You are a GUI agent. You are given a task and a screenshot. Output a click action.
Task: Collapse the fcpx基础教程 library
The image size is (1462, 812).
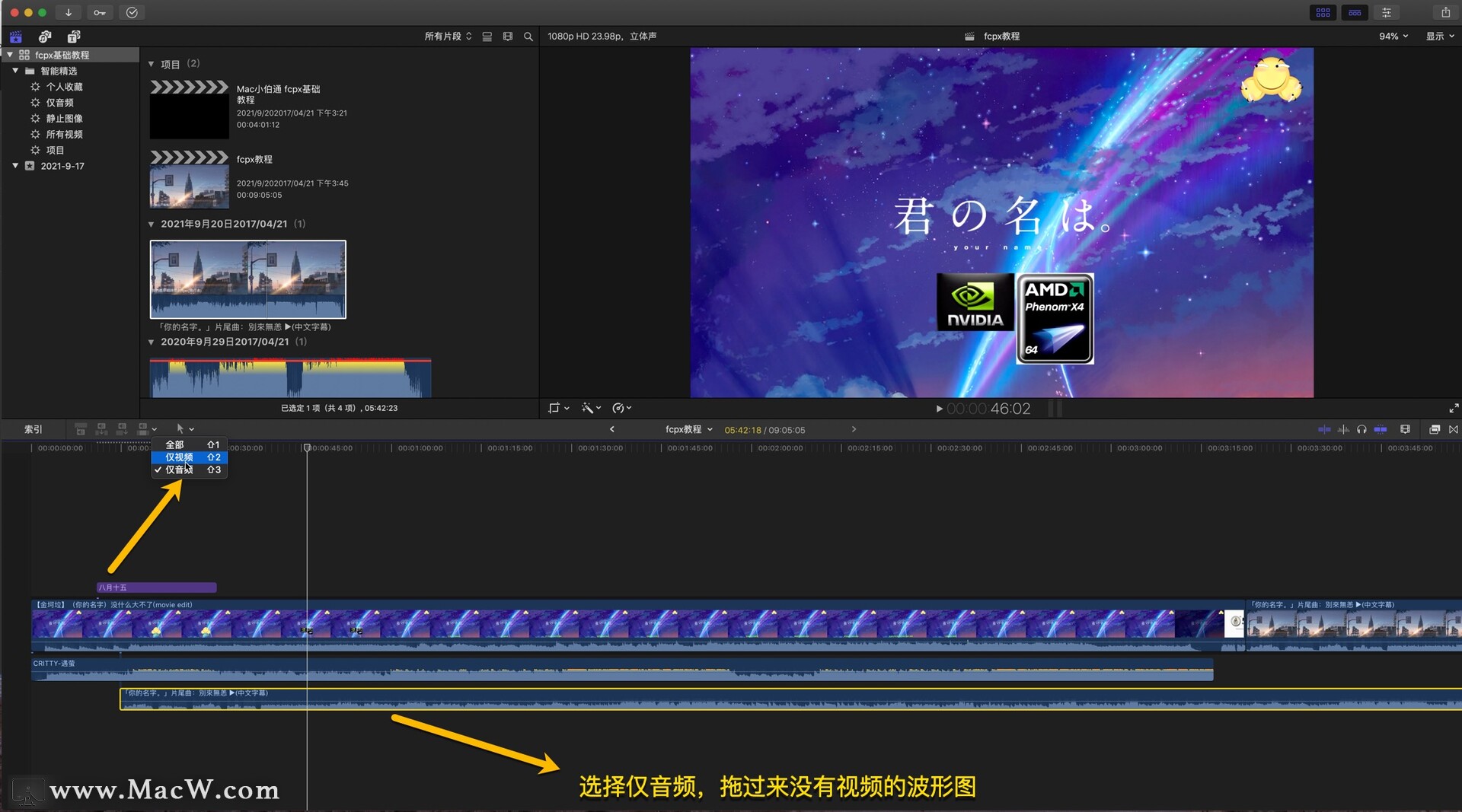coord(10,55)
